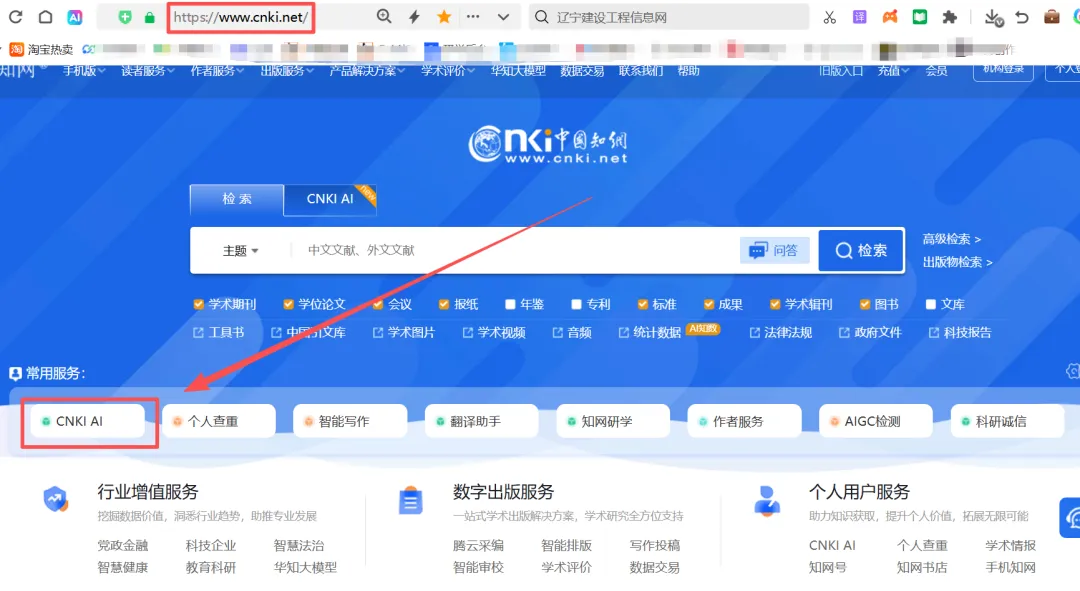This screenshot has width=1080, height=591.
Task: Click the zoom magnifier icon in address bar
Action: click(x=384, y=17)
